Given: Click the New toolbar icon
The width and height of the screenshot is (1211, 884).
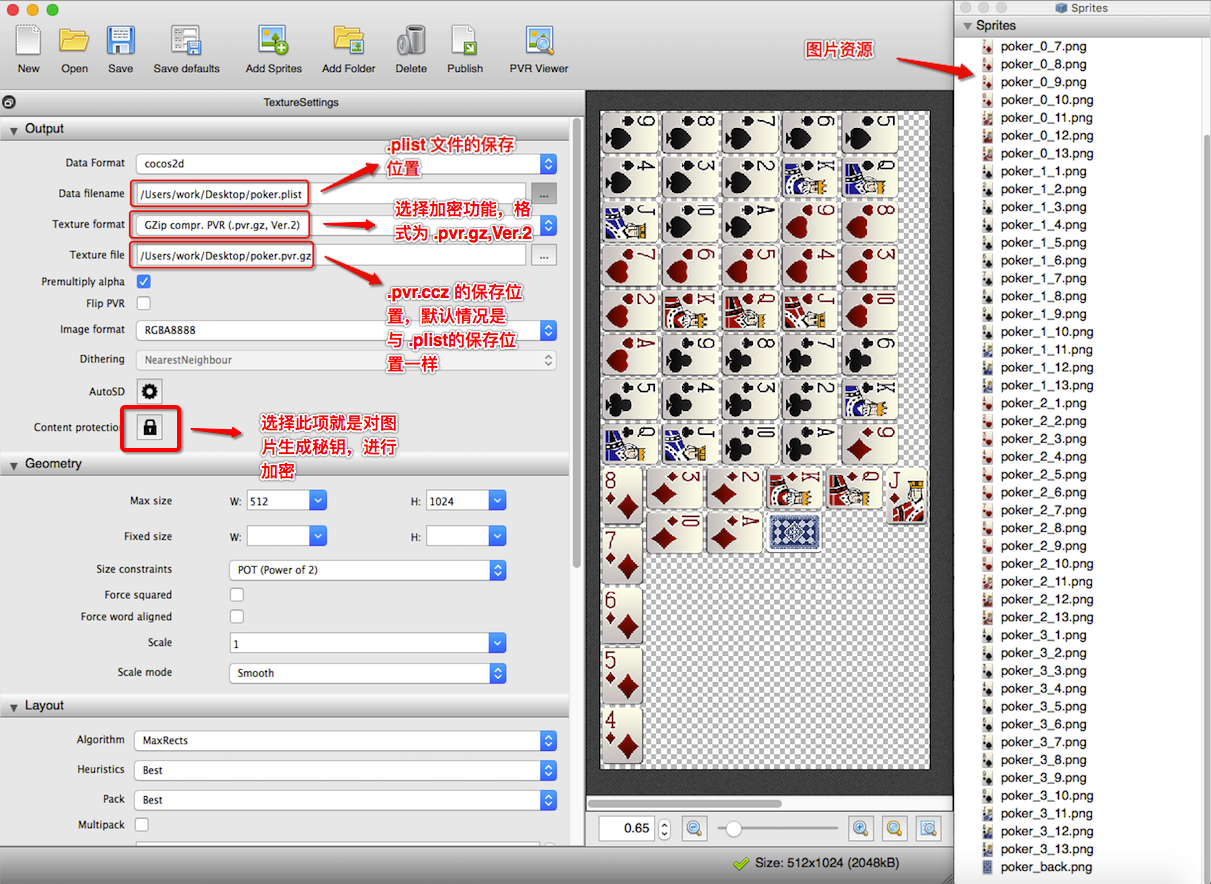Looking at the screenshot, I should (x=28, y=41).
